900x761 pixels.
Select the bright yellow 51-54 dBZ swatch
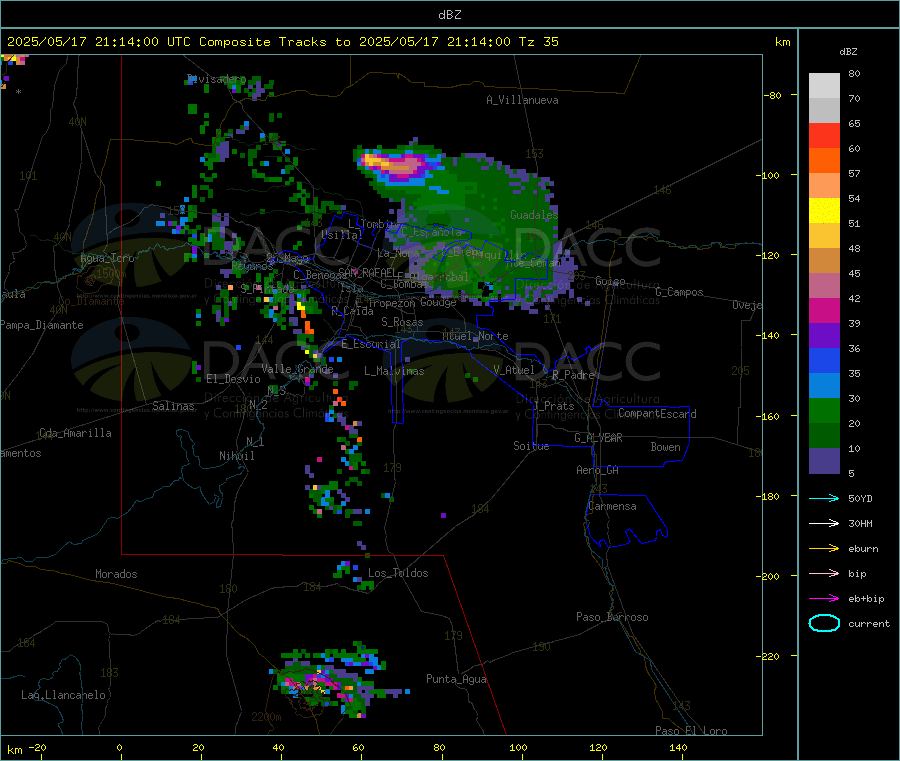(x=824, y=211)
